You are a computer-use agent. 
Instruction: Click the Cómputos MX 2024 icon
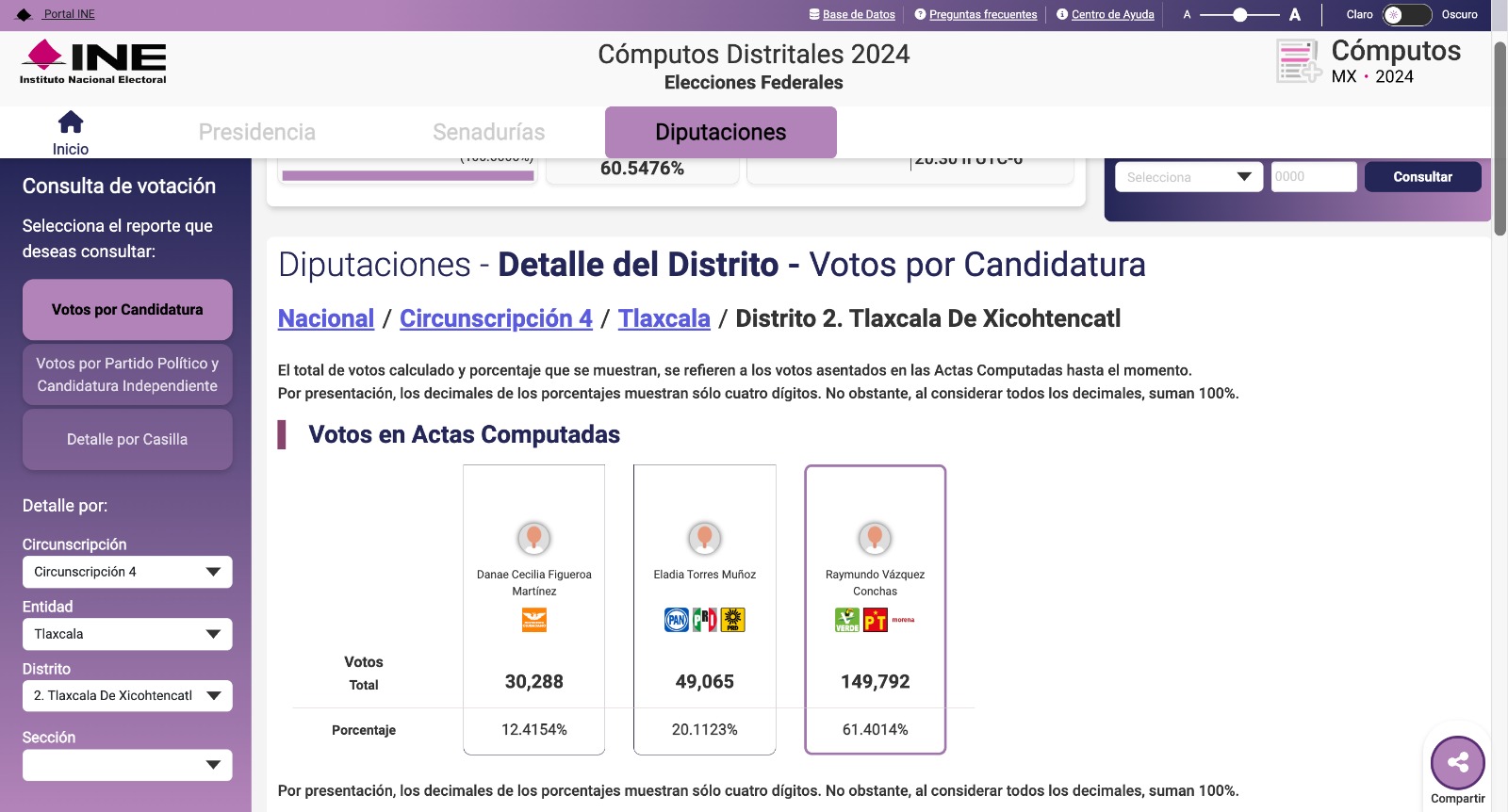pyautogui.click(x=1299, y=61)
